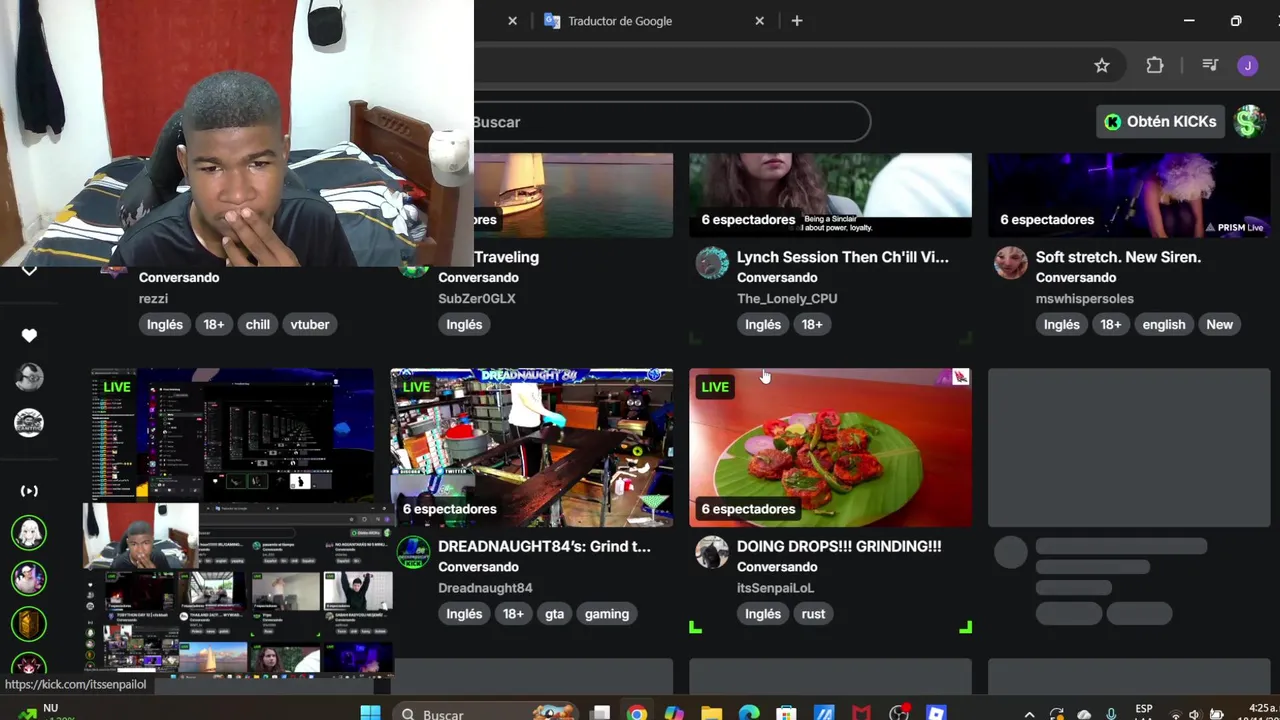Open gold-shield avatar recommended channel in sidebar
Viewport: 1280px width, 720px height.
[x=29, y=624]
